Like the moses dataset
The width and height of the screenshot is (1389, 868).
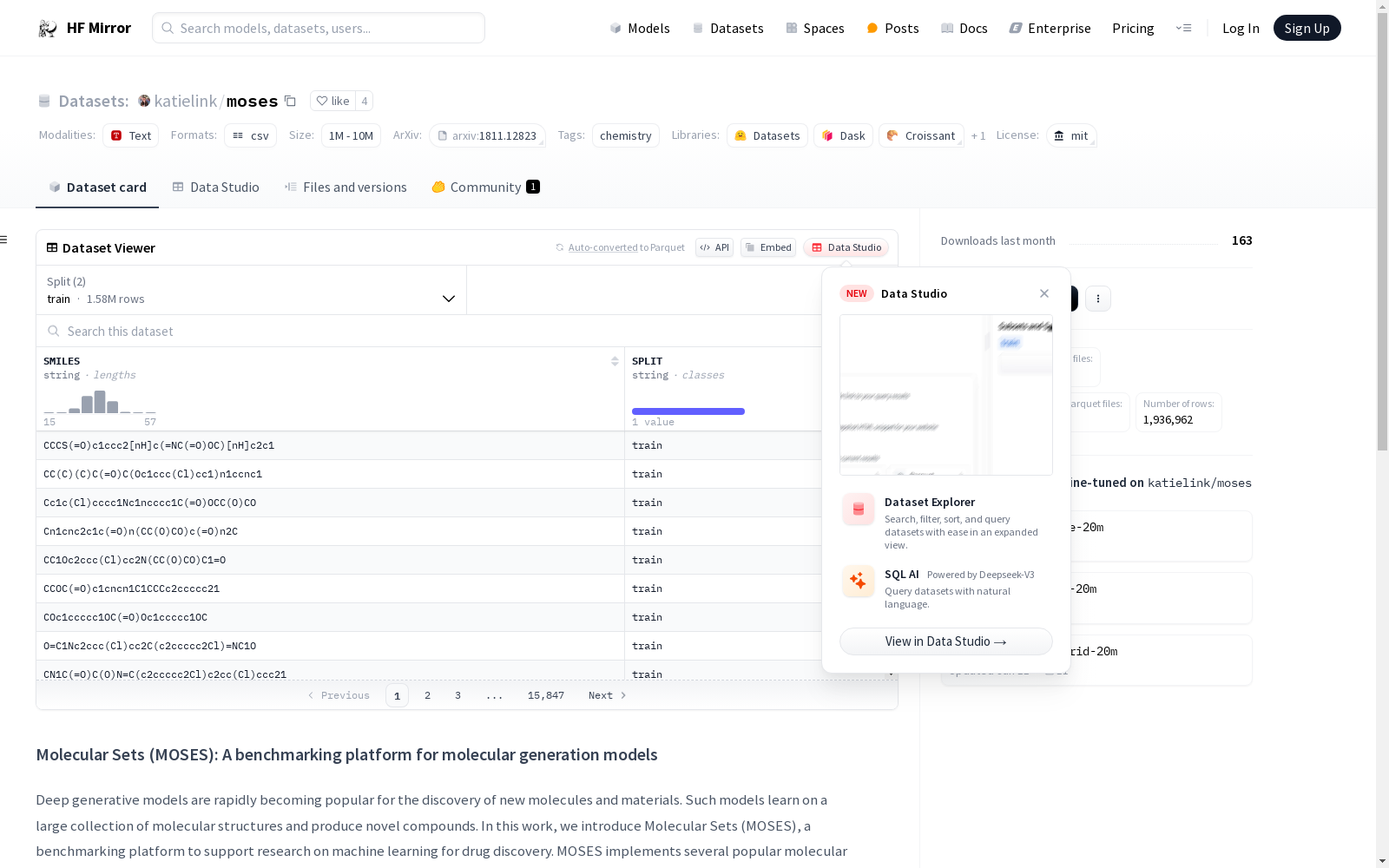click(x=332, y=101)
